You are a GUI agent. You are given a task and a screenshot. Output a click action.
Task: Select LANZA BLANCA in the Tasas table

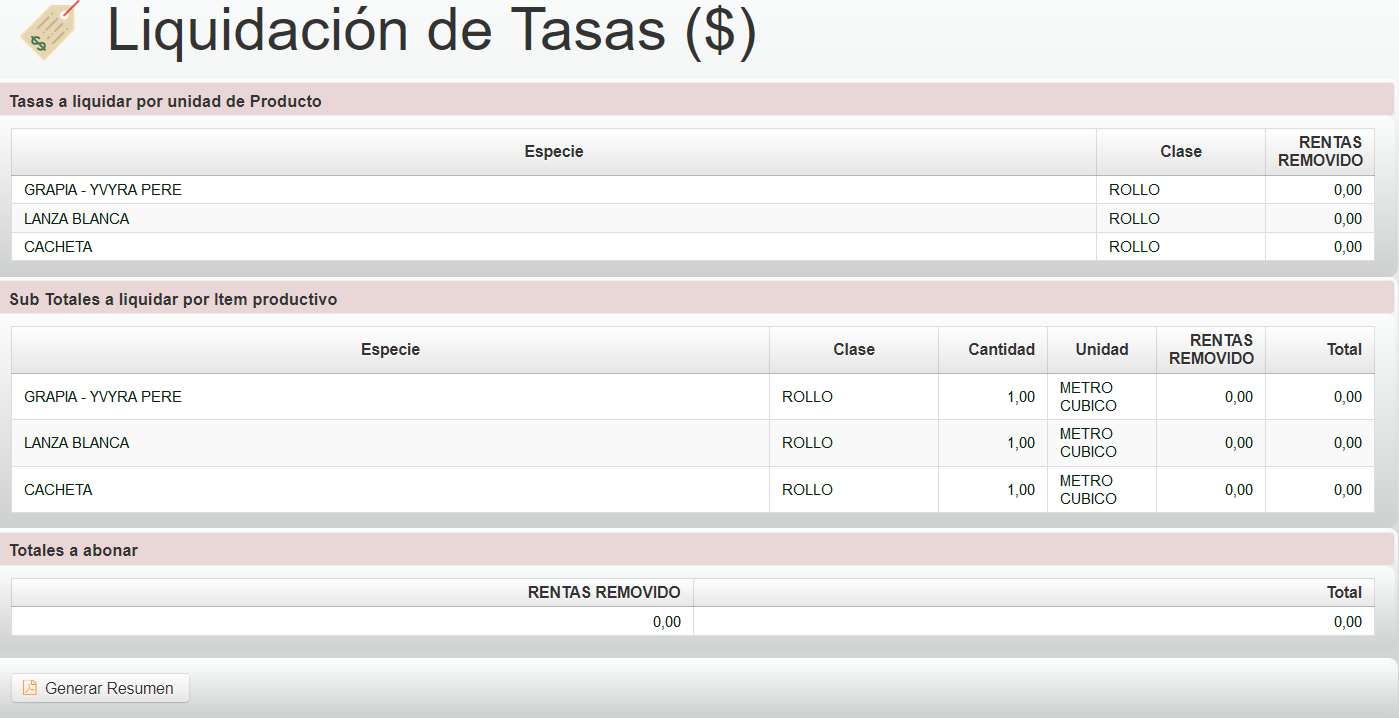click(77, 219)
